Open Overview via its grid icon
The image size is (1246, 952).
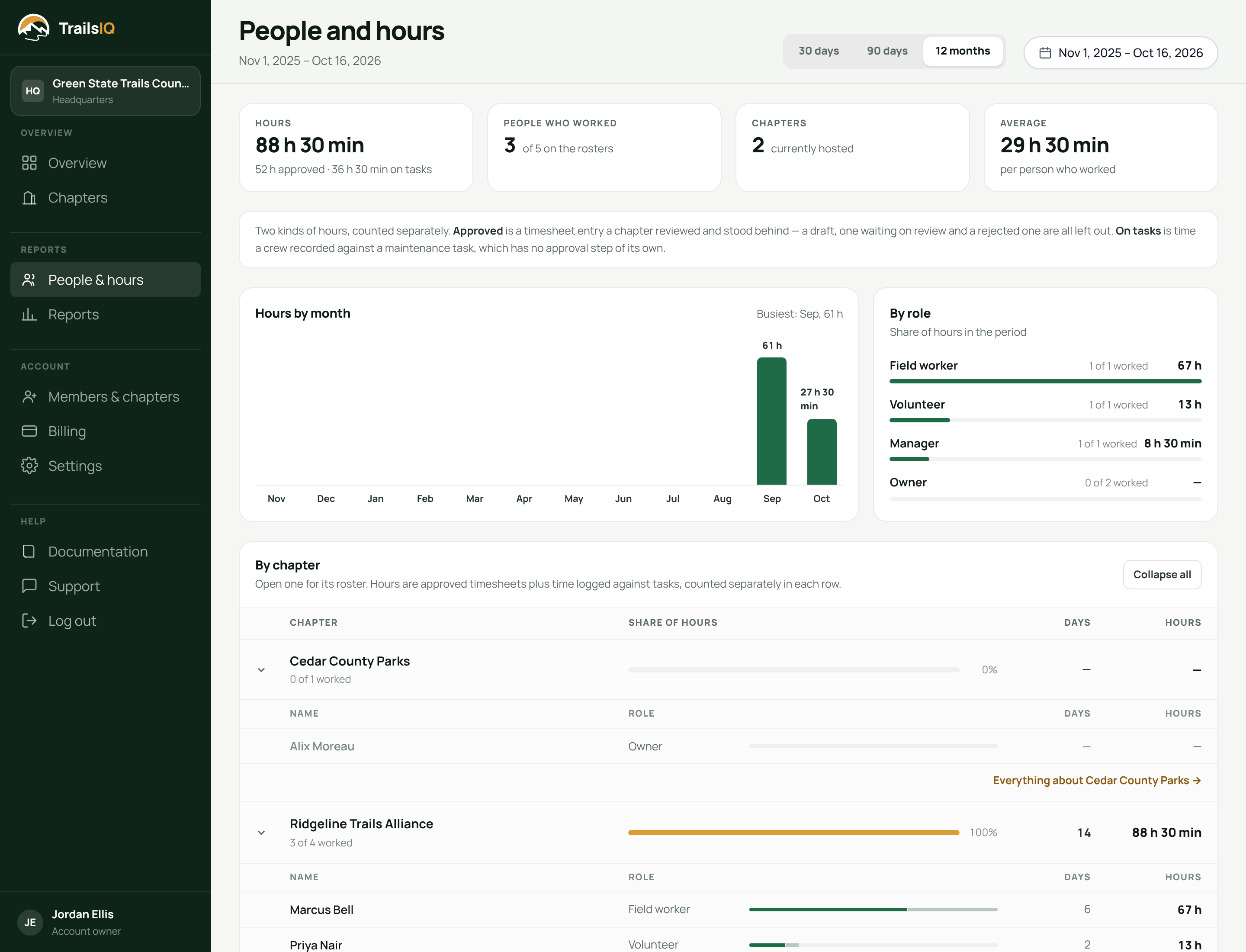point(29,163)
